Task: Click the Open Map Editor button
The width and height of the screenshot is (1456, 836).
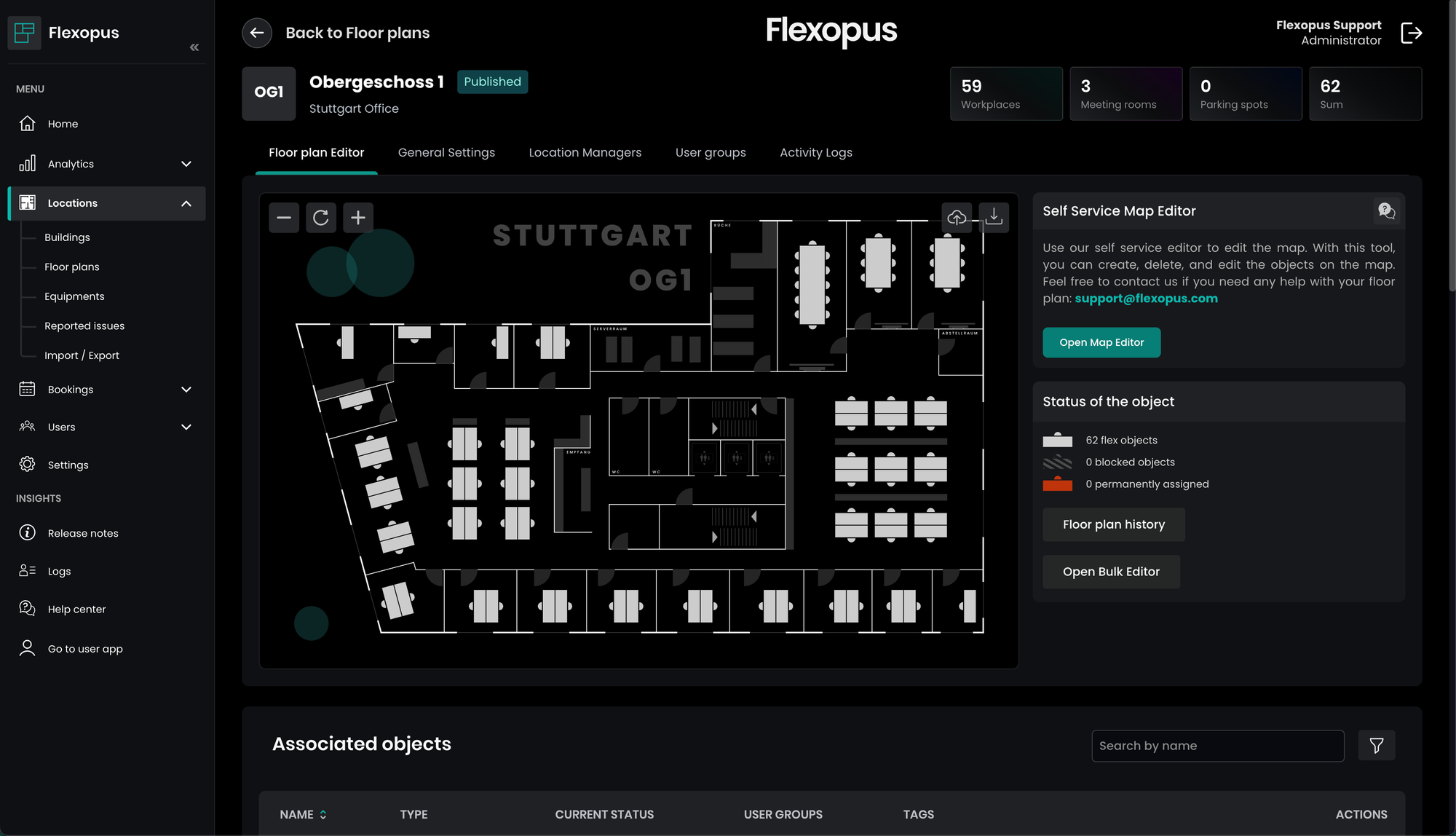Action: (x=1101, y=342)
